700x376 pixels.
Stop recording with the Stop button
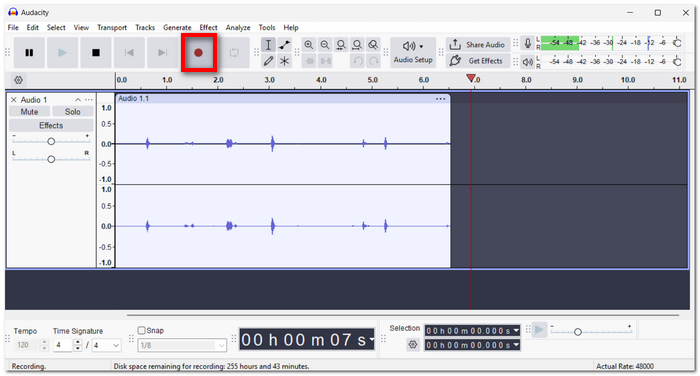click(96, 53)
